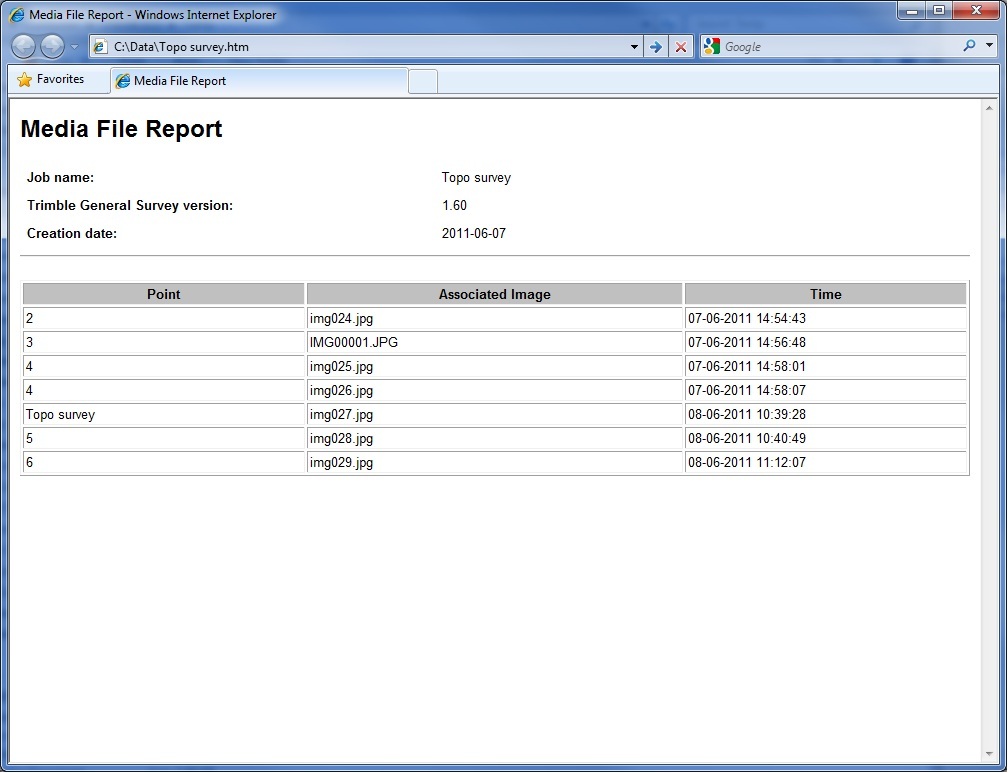Click the scrollbar down arrow
Viewport: 1008px width, 773px height.
click(990, 755)
